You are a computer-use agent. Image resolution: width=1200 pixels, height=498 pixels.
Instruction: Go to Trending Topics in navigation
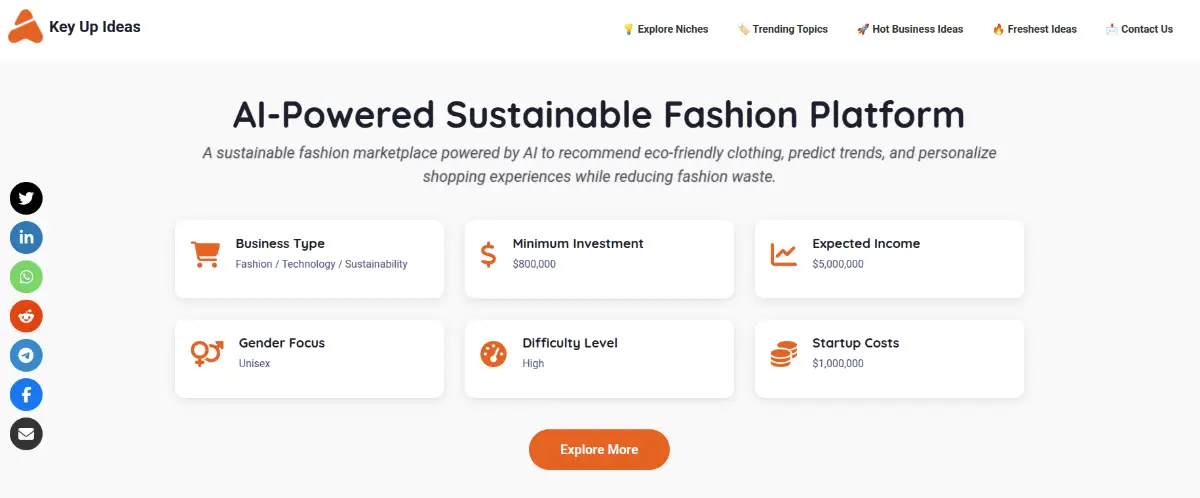[x=782, y=29]
